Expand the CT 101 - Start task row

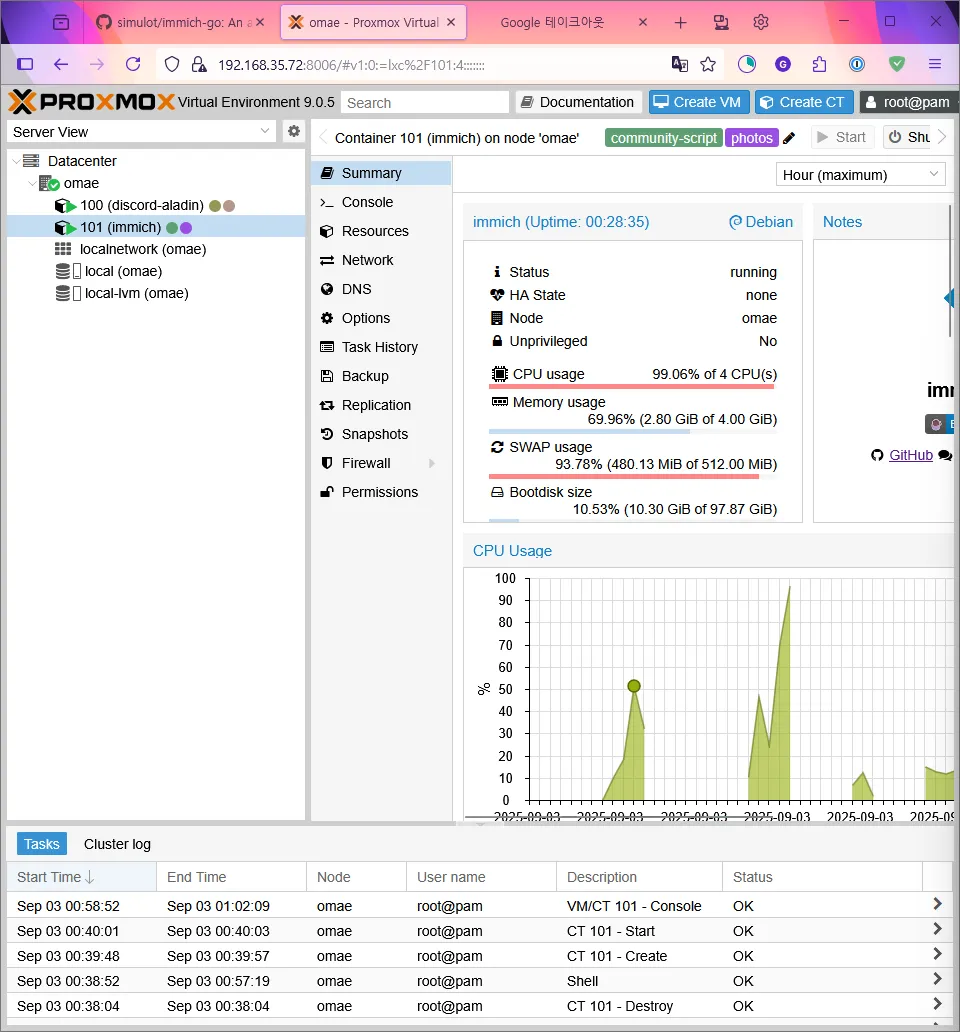click(x=938, y=929)
